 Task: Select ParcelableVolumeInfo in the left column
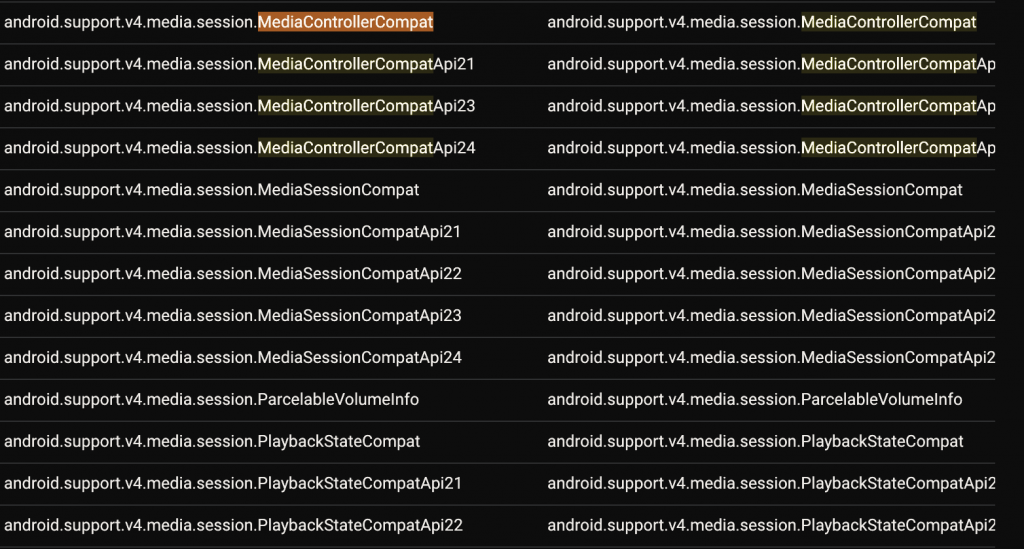(x=211, y=399)
